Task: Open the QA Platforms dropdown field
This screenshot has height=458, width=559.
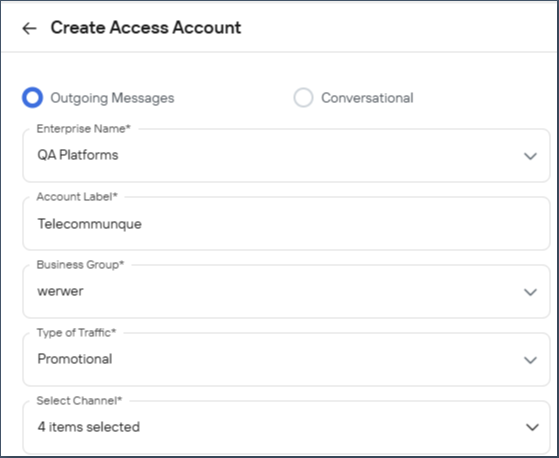Action: pyautogui.click(x=286, y=155)
